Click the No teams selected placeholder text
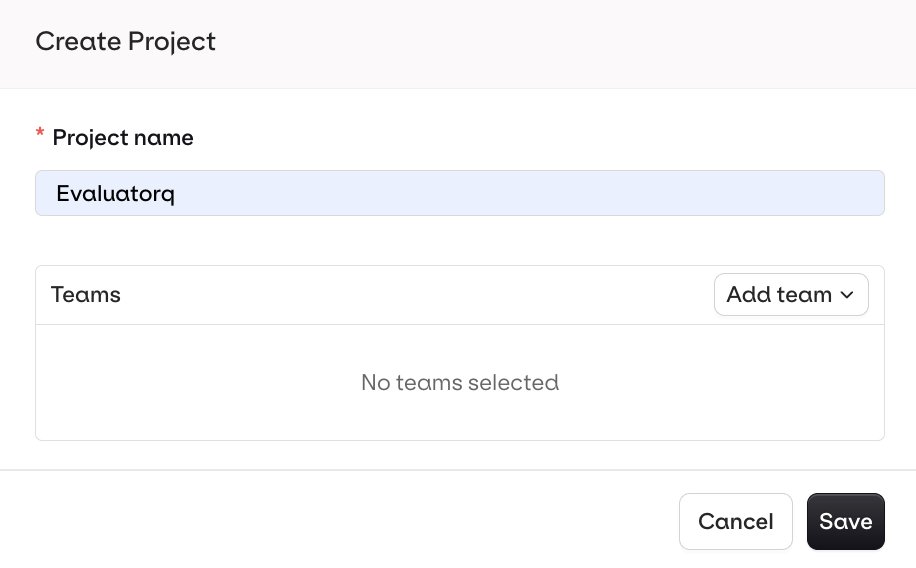Screen dimensions: 916x568 pyautogui.click(x=459, y=382)
